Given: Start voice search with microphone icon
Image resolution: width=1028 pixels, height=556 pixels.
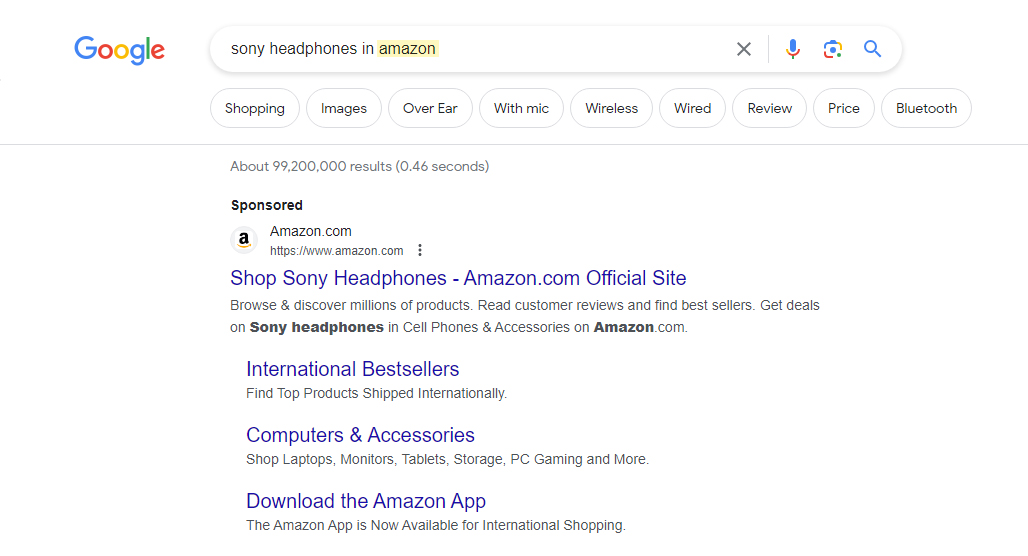Looking at the screenshot, I should point(793,49).
